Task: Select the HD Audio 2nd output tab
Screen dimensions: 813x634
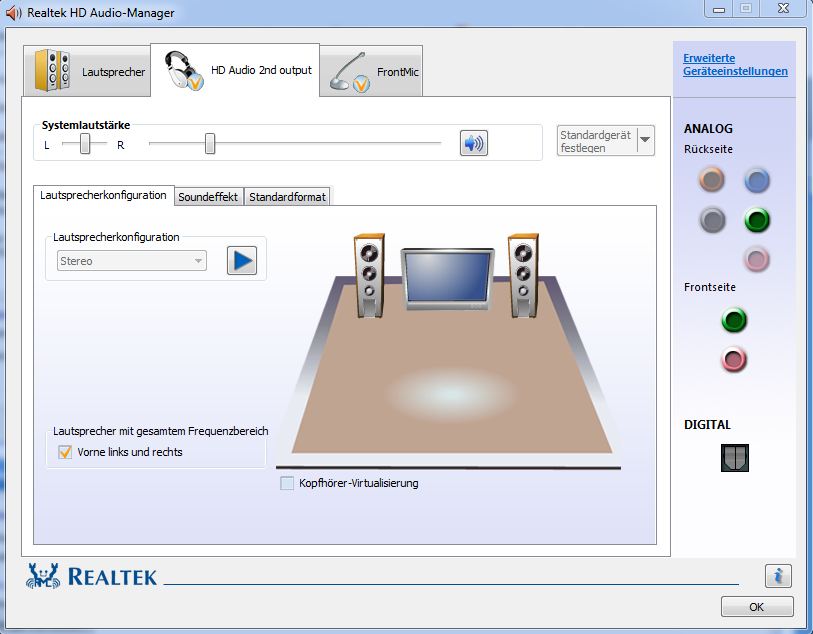Action: click(235, 70)
